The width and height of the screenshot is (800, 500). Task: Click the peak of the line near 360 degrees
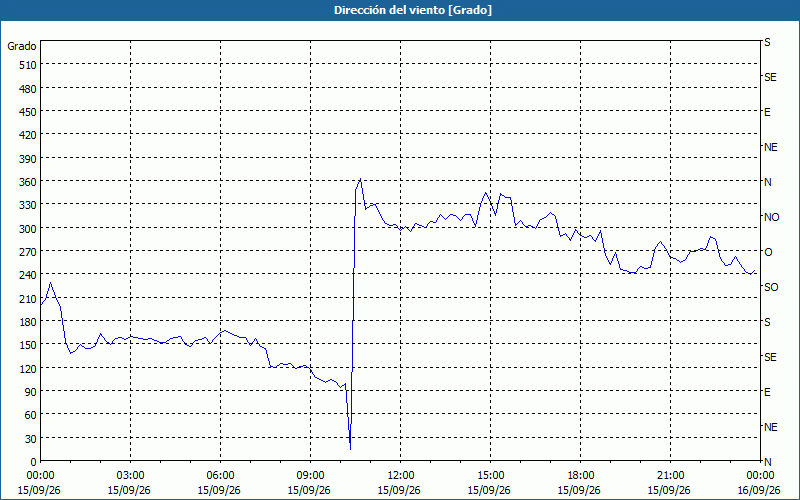tap(360, 179)
